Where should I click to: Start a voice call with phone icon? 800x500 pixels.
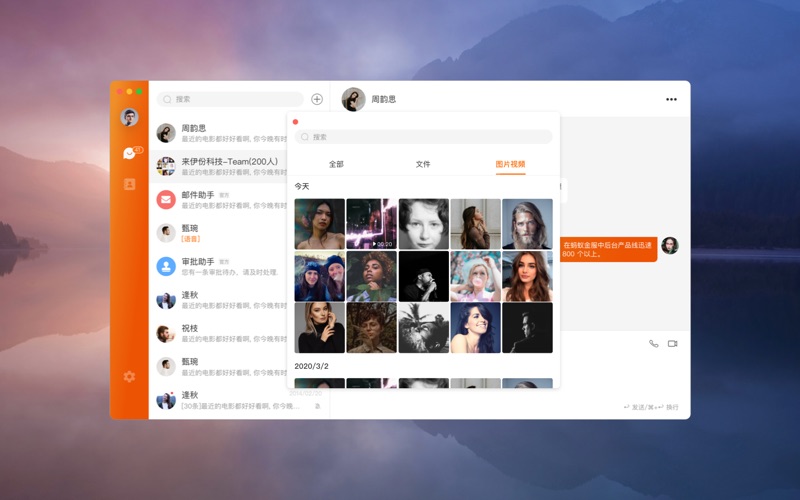pos(654,344)
